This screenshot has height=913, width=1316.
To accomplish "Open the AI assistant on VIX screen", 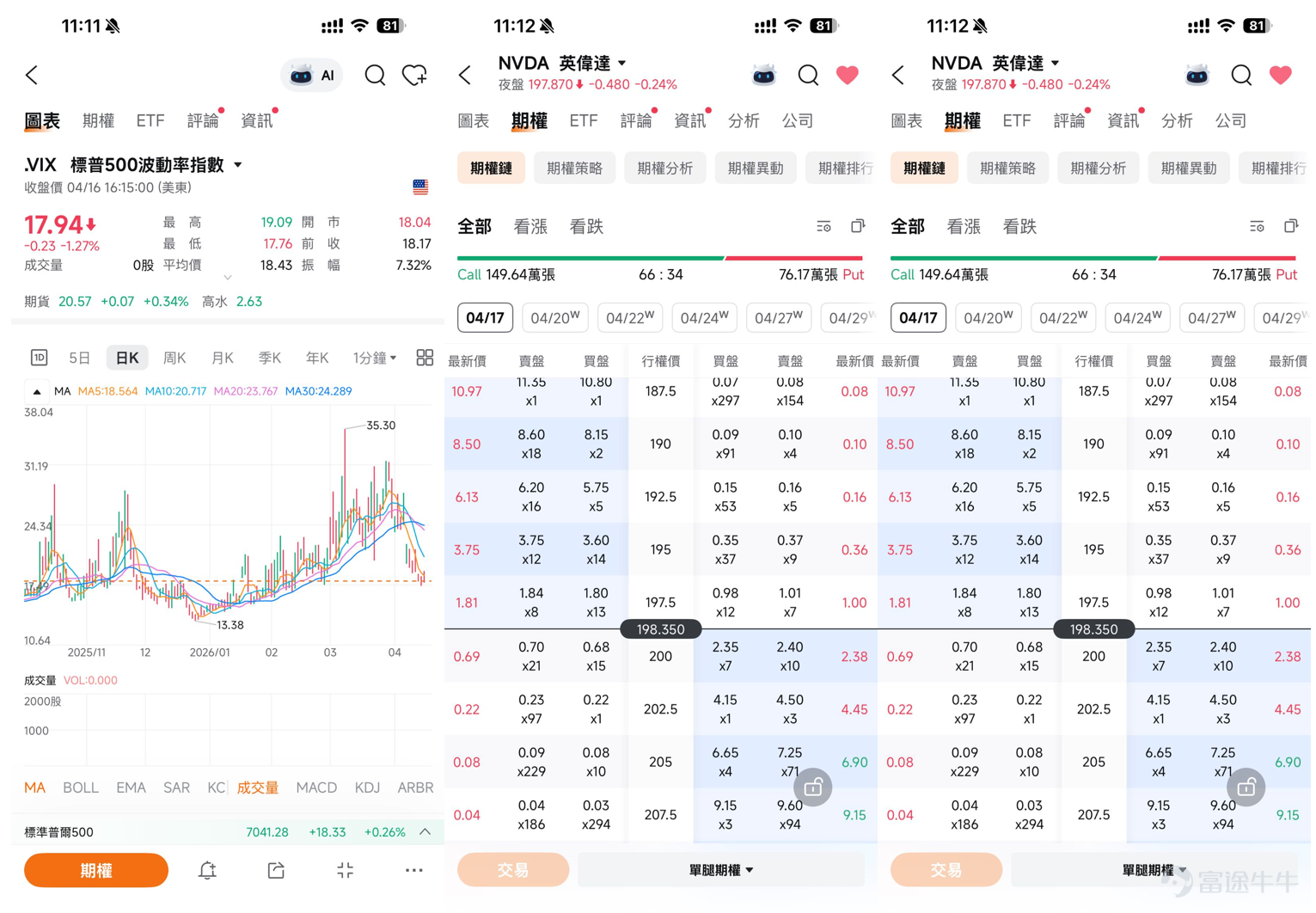I will 312,76.
